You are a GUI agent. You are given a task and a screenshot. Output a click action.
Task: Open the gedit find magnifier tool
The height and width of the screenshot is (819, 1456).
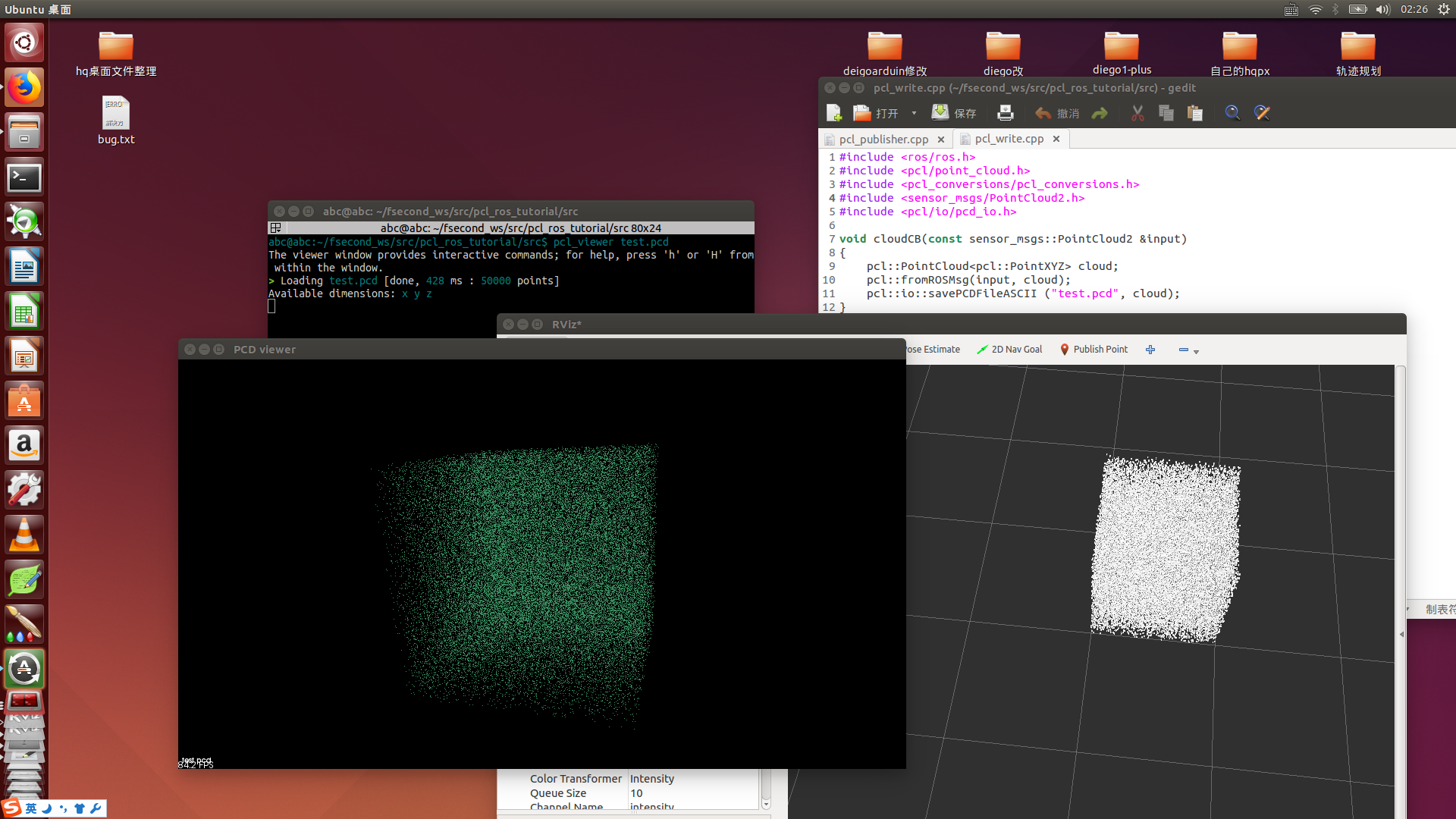(1232, 113)
